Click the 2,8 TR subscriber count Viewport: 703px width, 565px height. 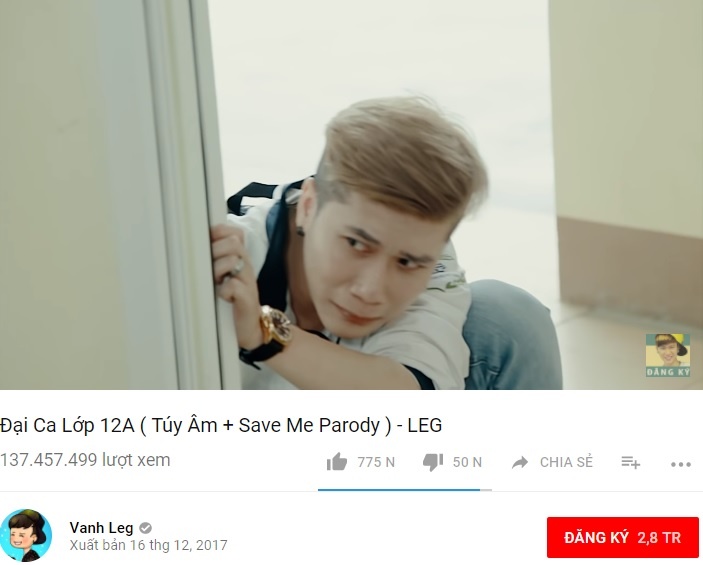[x=659, y=538]
